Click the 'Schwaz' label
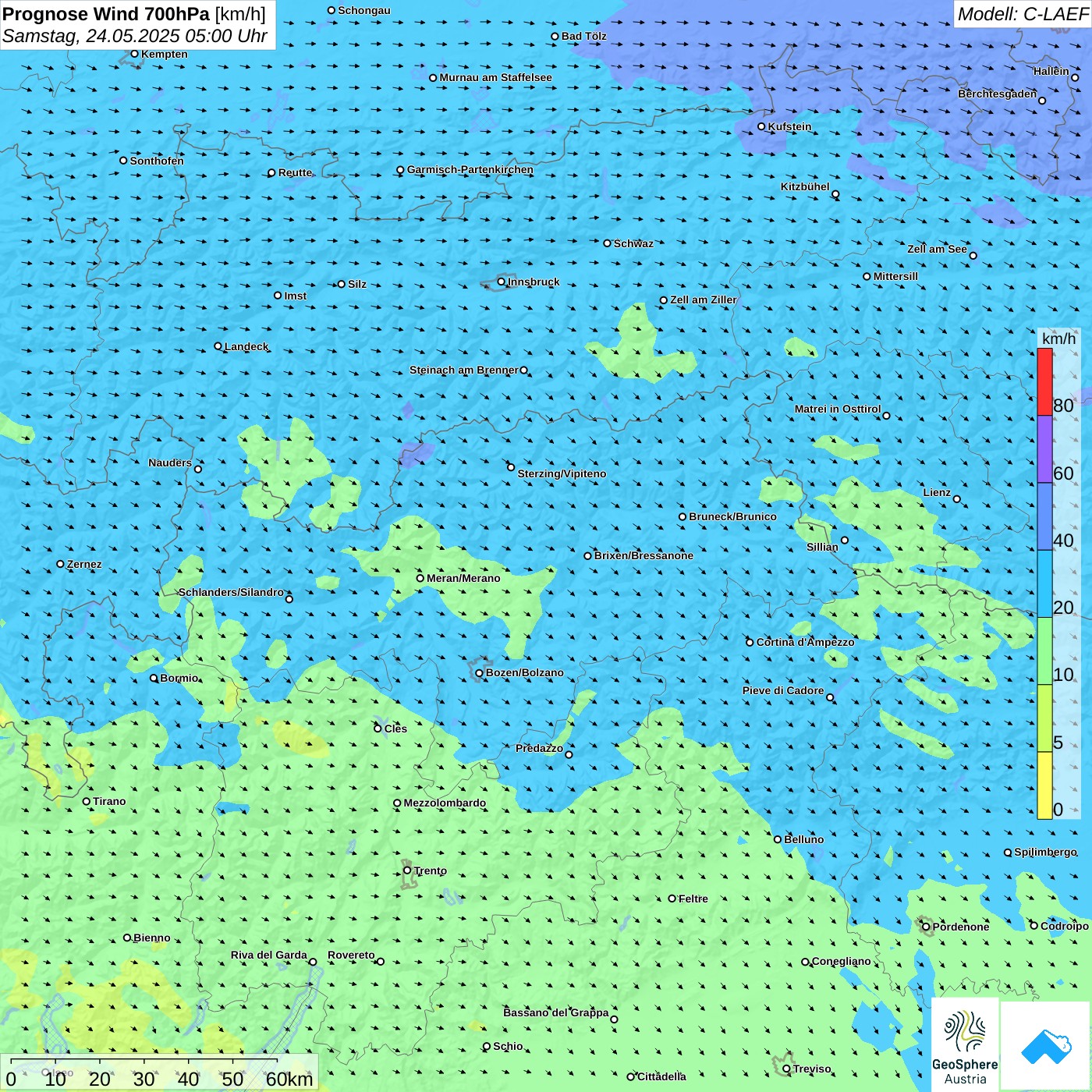The width and height of the screenshot is (1092, 1092). [x=633, y=243]
